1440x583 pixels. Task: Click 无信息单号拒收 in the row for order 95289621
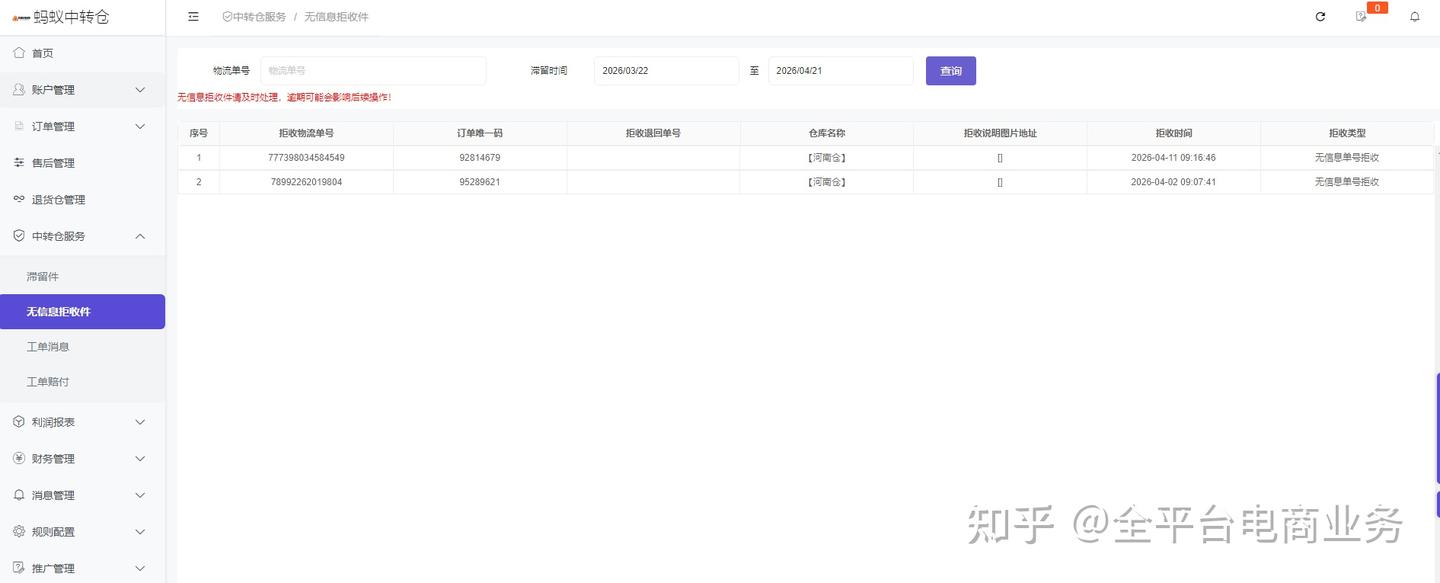[1347, 182]
